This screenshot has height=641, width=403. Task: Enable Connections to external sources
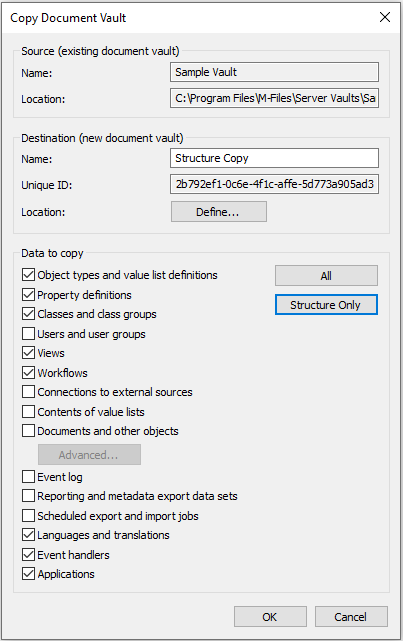click(28, 392)
